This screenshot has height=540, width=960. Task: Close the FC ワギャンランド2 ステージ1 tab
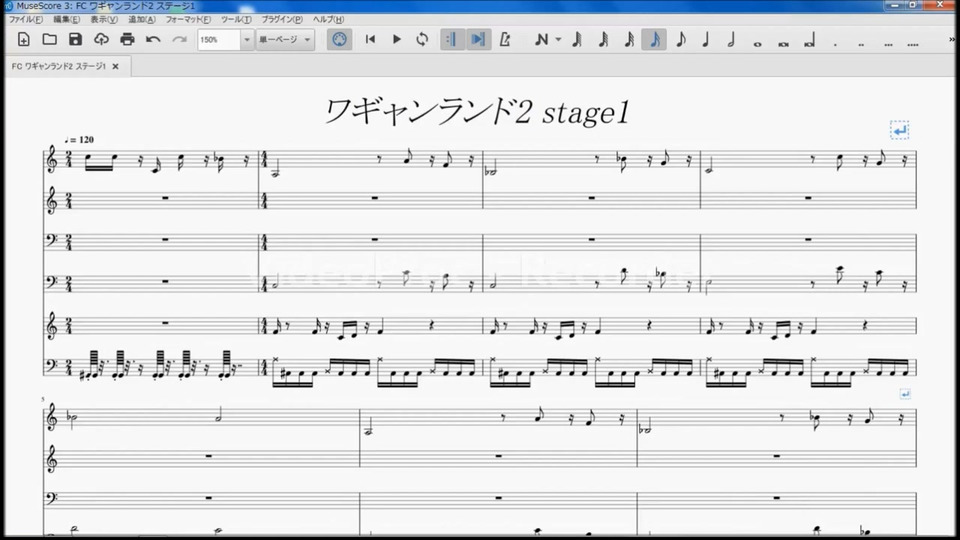point(115,66)
